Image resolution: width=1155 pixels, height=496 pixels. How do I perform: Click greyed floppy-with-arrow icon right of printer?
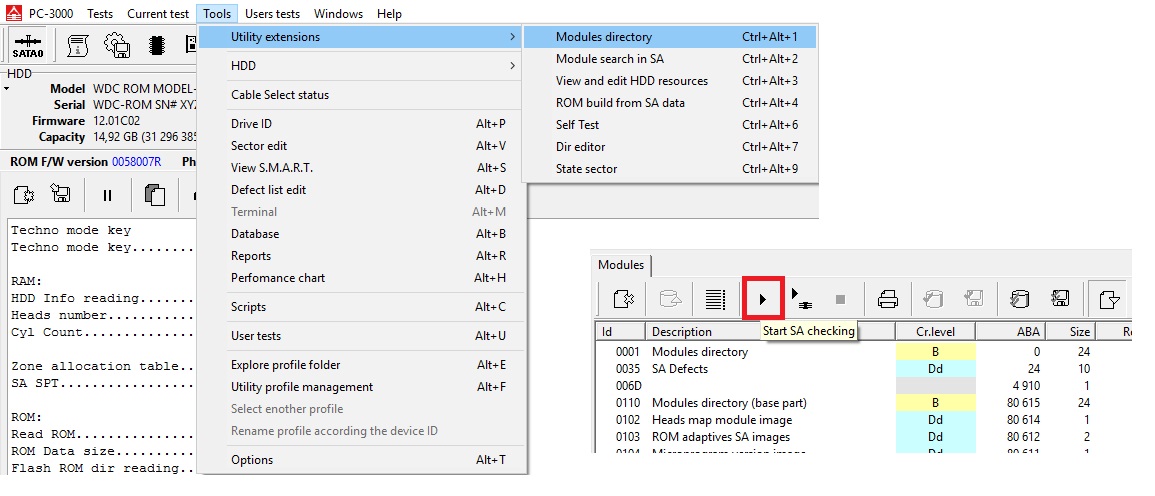pyautogui.click(x=972, y=299)
